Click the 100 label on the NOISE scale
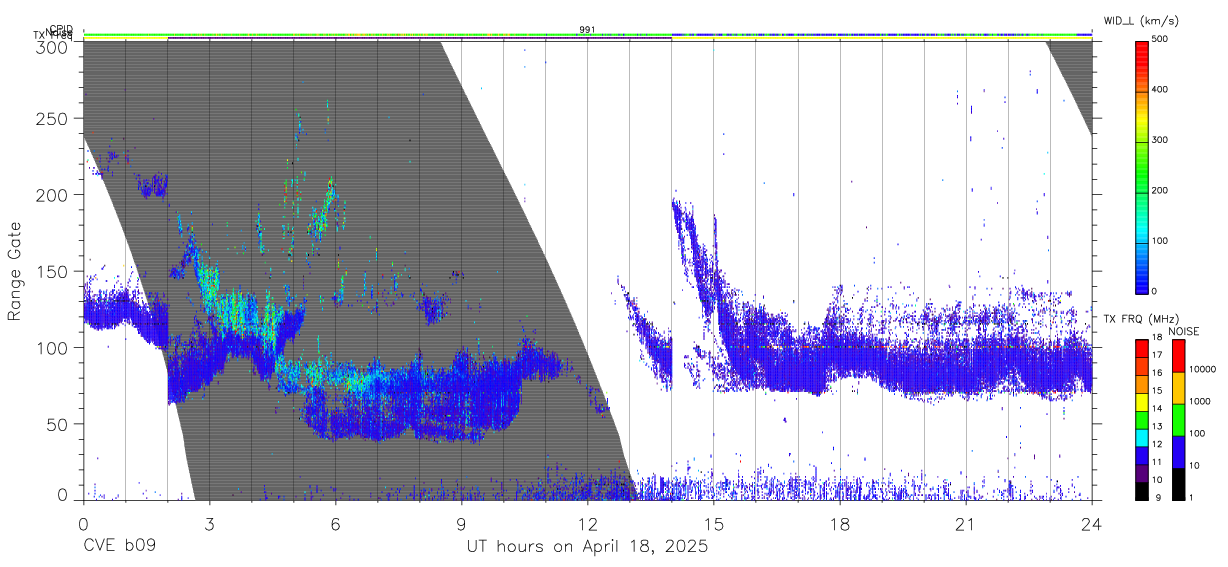The image size is (1228, 567). pos(1198,433)
